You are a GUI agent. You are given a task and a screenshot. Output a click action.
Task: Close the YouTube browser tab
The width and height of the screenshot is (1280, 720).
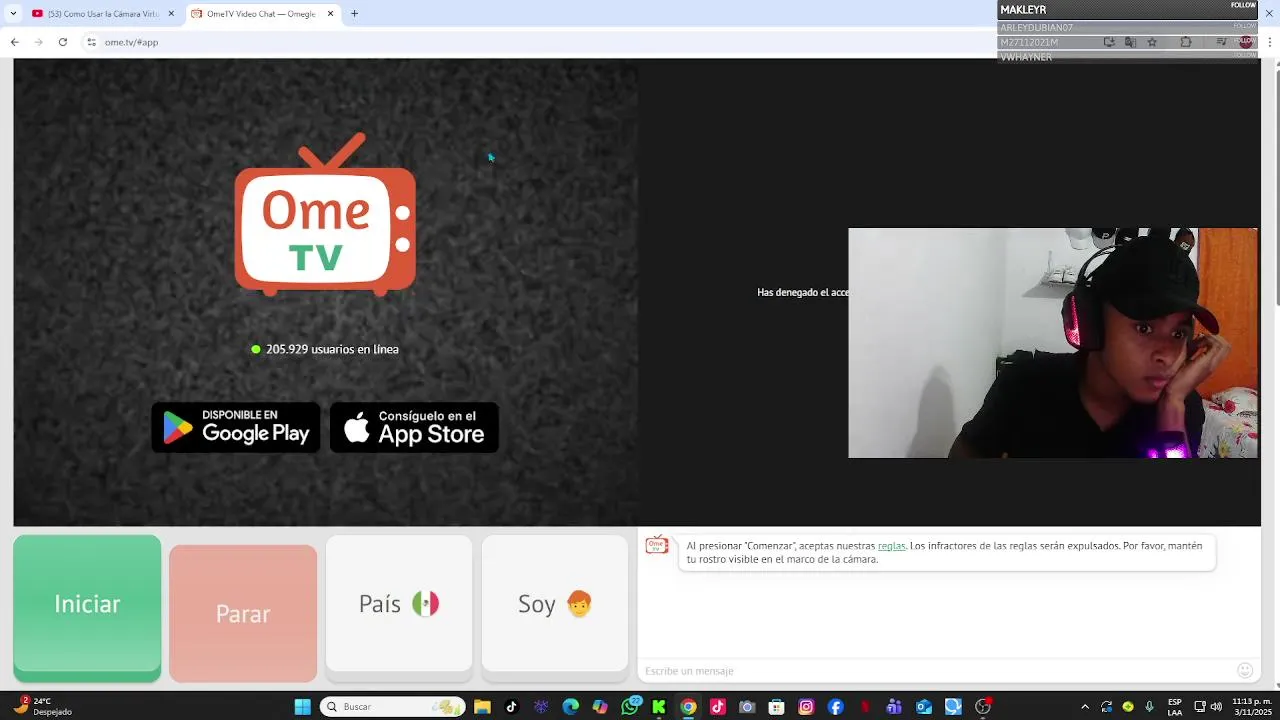pyautogui.click(x=171, y=14)
